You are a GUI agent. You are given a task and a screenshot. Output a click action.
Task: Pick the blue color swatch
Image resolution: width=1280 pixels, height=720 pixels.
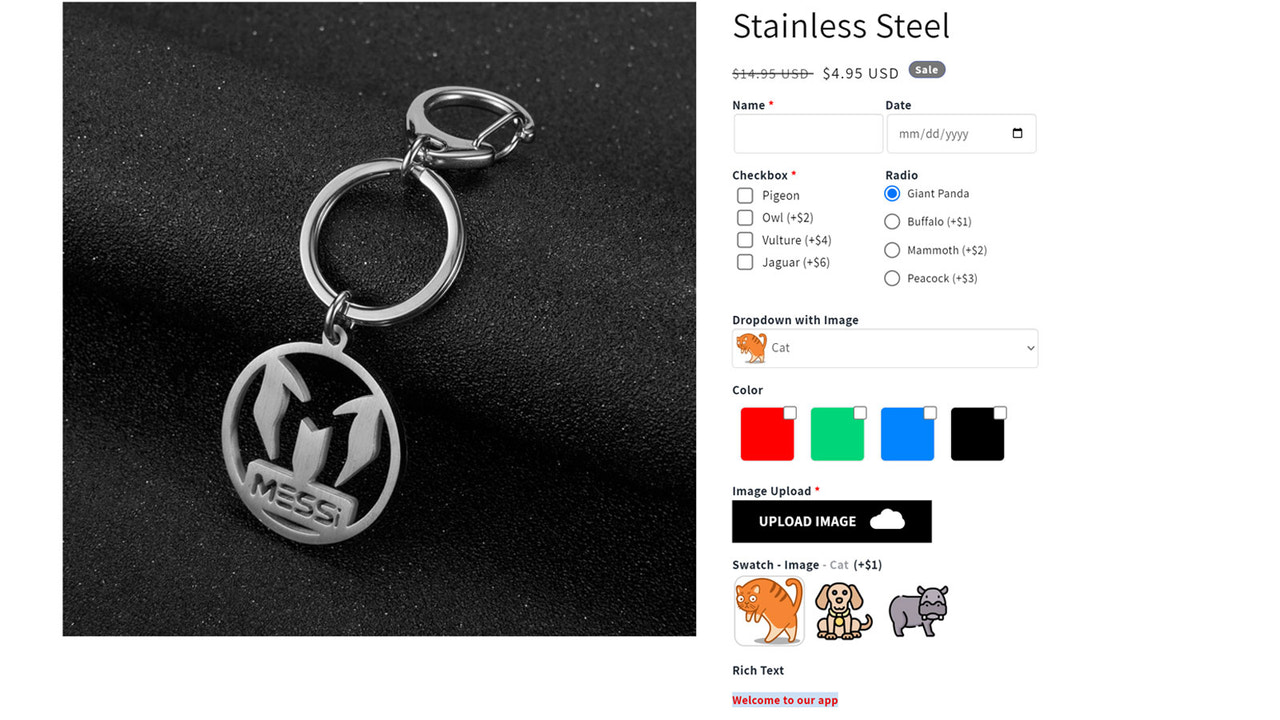pyautogui.click(x=907, y=434)
